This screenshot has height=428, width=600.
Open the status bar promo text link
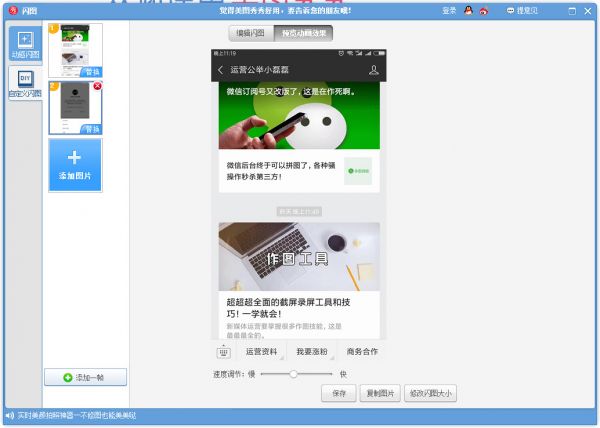point(77,415)
